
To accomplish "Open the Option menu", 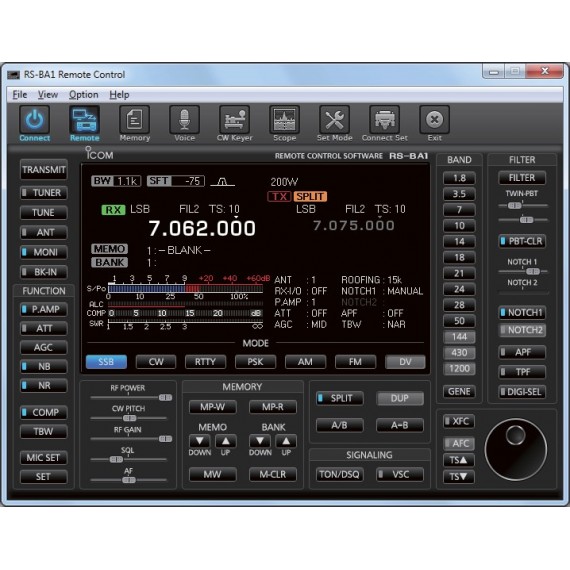I will [84, 95].
